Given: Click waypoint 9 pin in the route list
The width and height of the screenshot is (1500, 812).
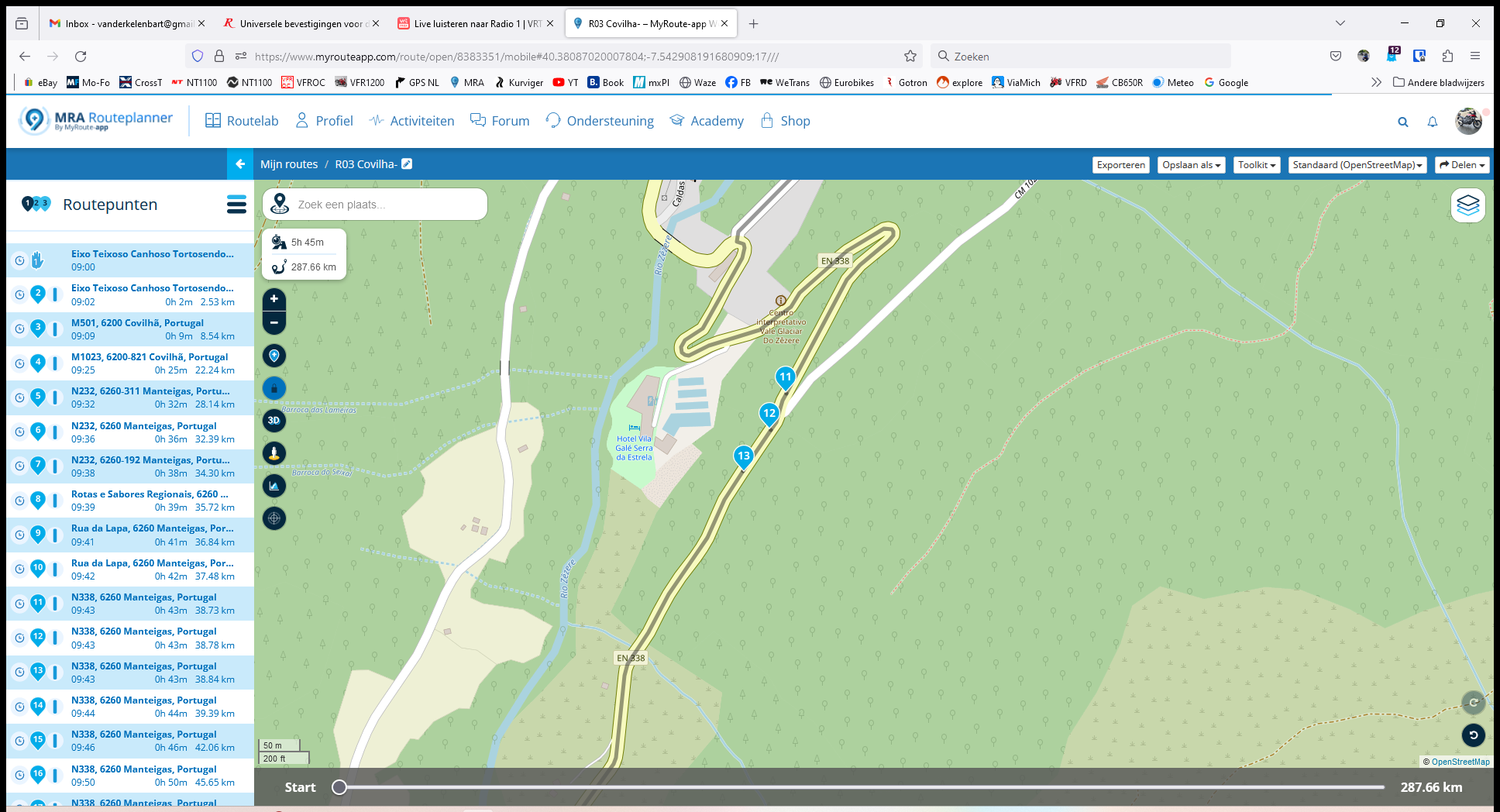Looking at the screenshot, I should click(38, 534).
